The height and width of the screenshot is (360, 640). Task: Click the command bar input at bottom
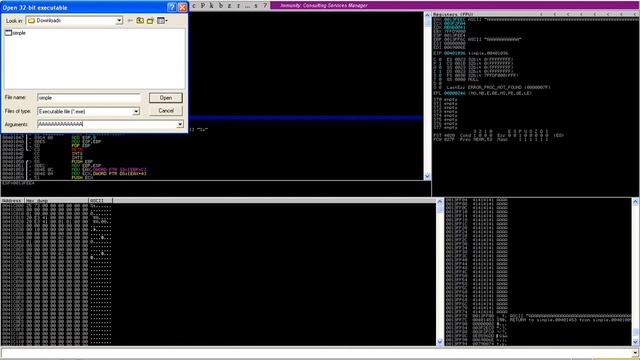point(316,353)
